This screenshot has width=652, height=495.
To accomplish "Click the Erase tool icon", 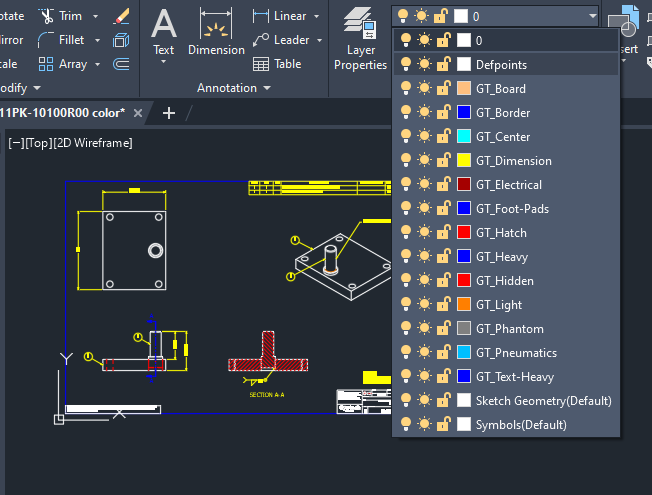I will (x=121, y=16).
